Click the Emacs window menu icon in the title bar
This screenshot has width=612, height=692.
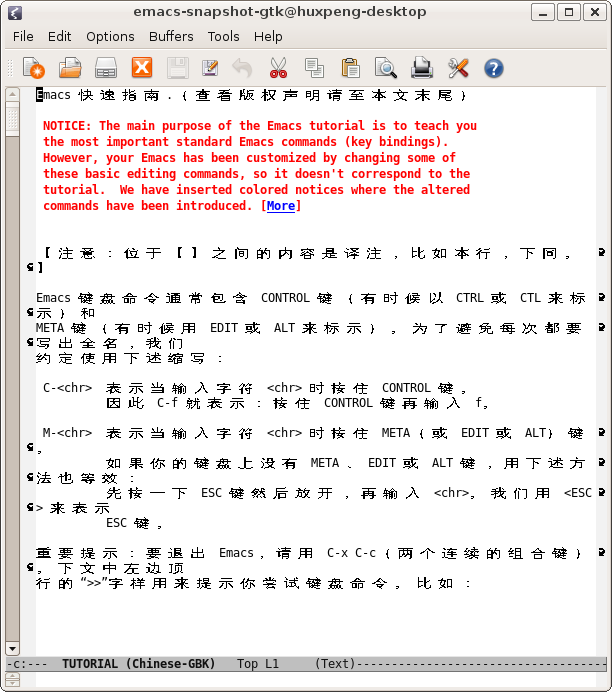point(15,12)
